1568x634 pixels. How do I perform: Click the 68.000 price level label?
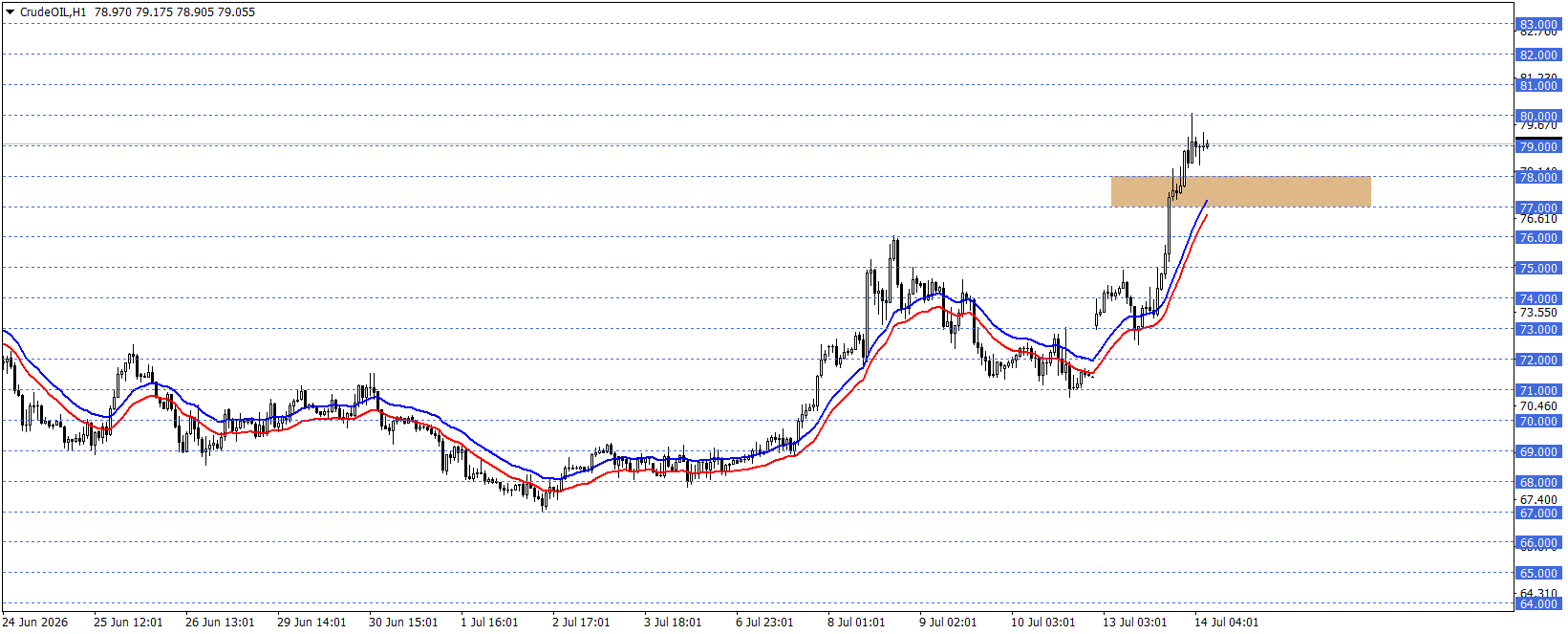[x=1538, y=483]
